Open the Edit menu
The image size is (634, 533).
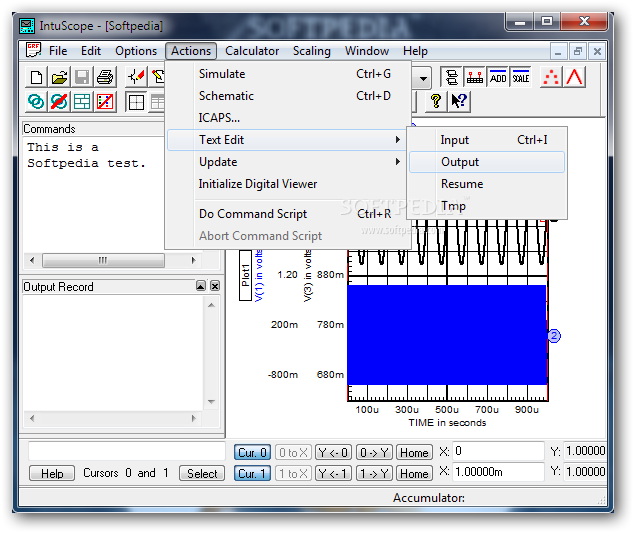91,51
